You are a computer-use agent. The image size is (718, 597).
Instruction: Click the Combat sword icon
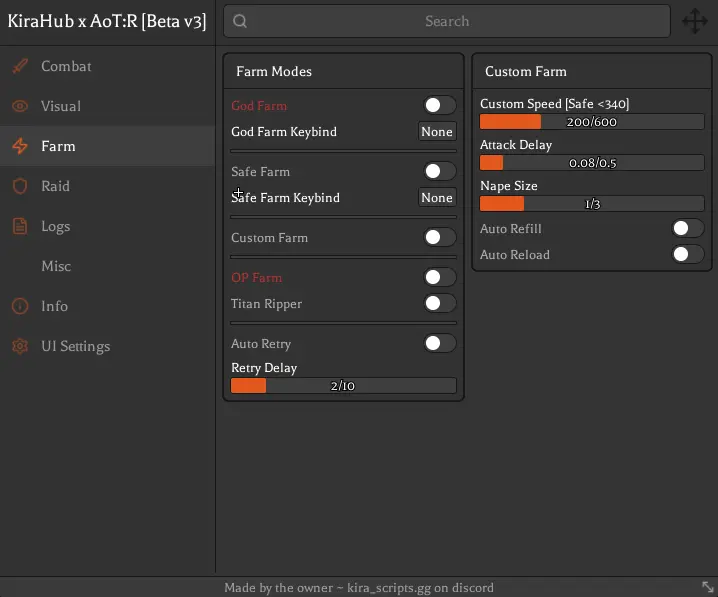(x=20, y=66)
